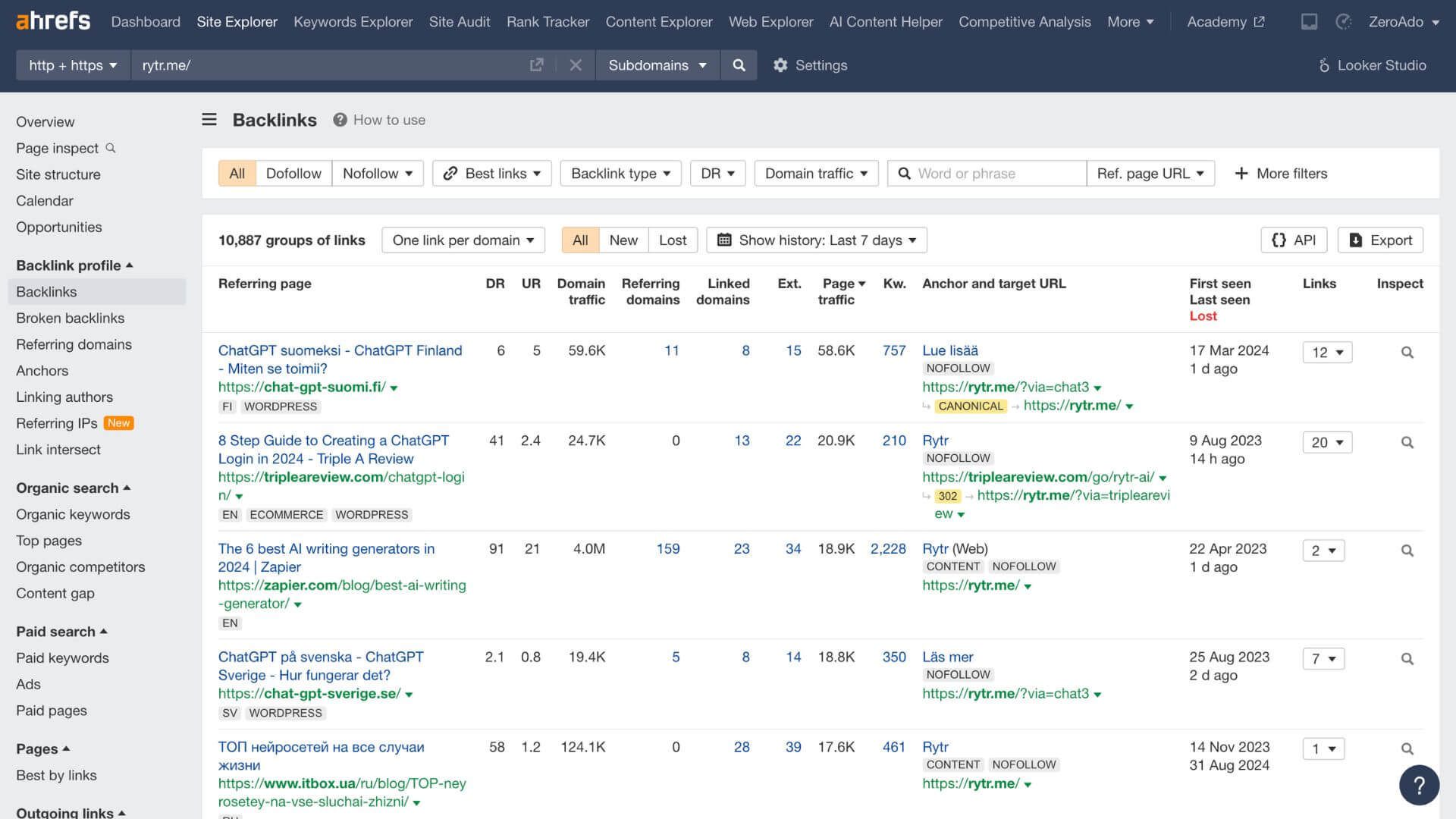Open the Nofollow dropdown

[x=378, y=174]
